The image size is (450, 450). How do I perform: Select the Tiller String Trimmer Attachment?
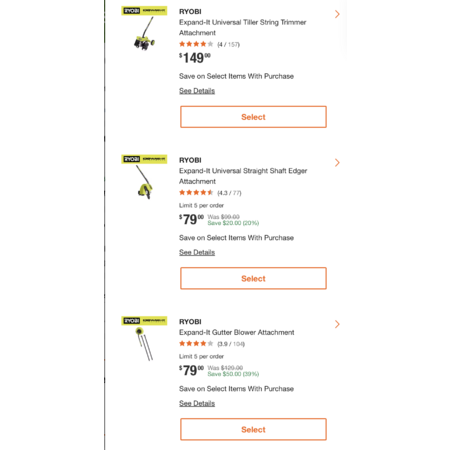[253, 117]
